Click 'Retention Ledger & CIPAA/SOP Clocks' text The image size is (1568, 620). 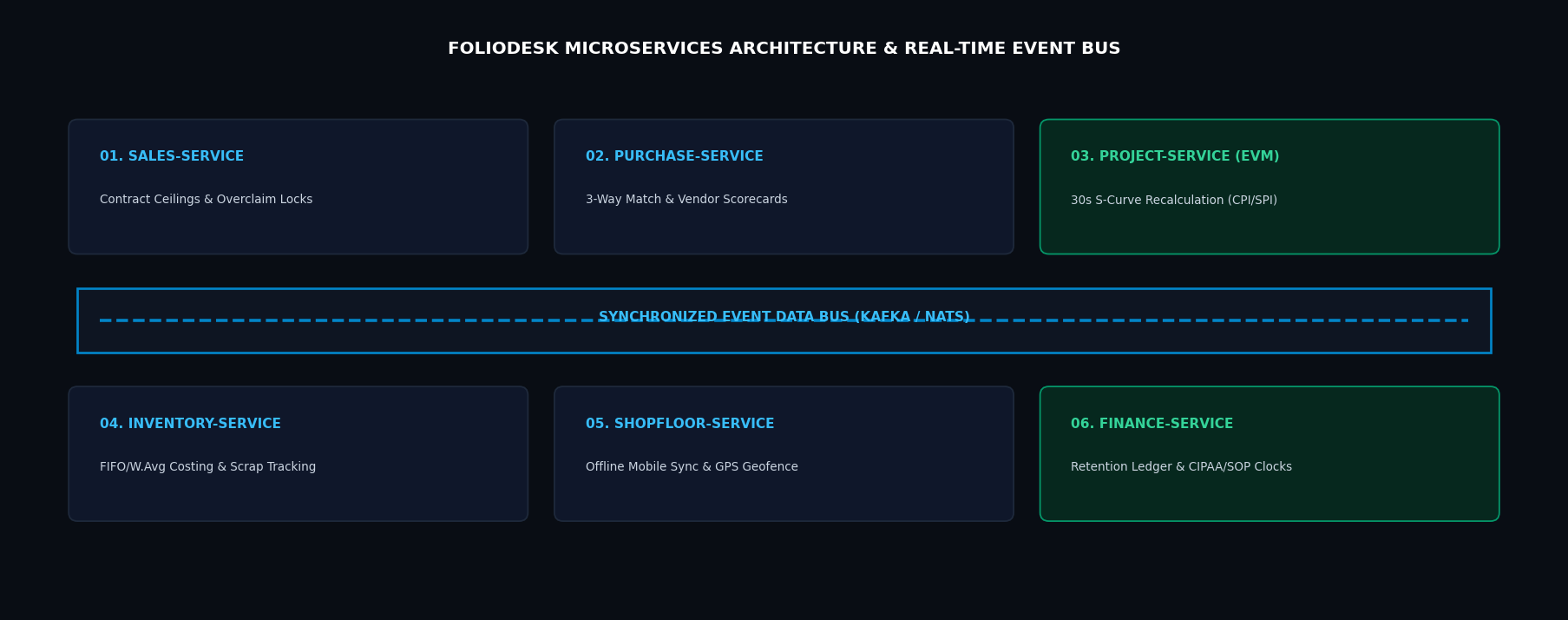1181,467
